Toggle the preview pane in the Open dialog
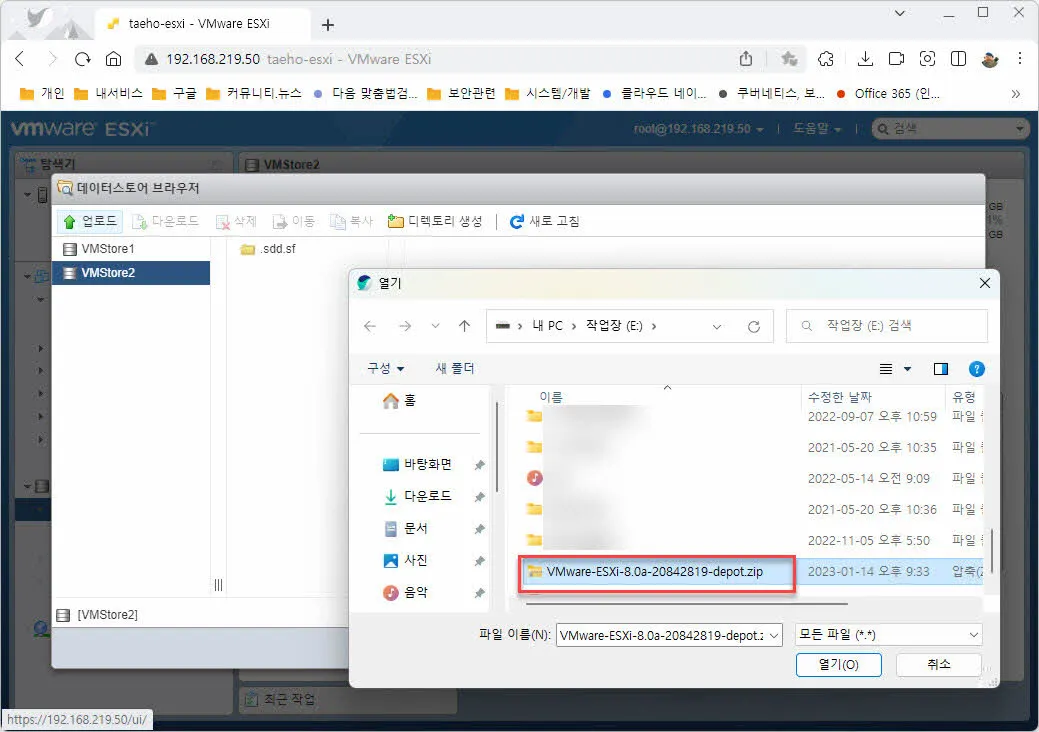1039x732 pixels. (940, 368)
